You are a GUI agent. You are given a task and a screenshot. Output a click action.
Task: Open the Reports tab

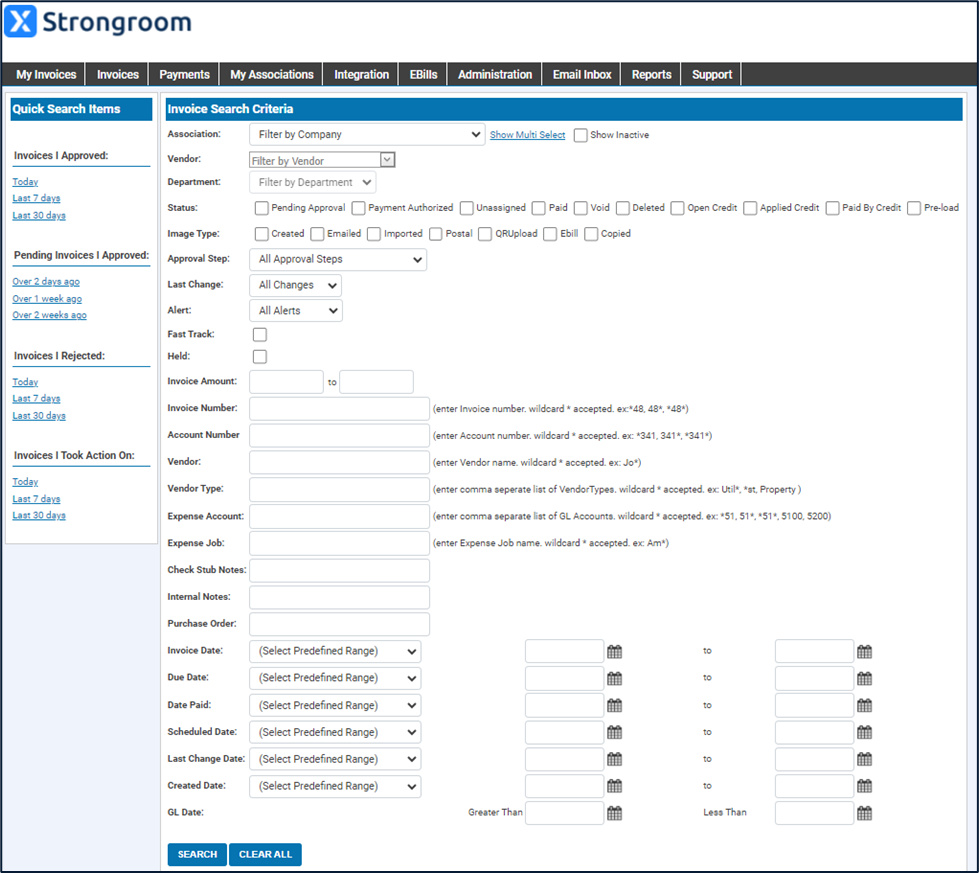(x=651, y=74)
